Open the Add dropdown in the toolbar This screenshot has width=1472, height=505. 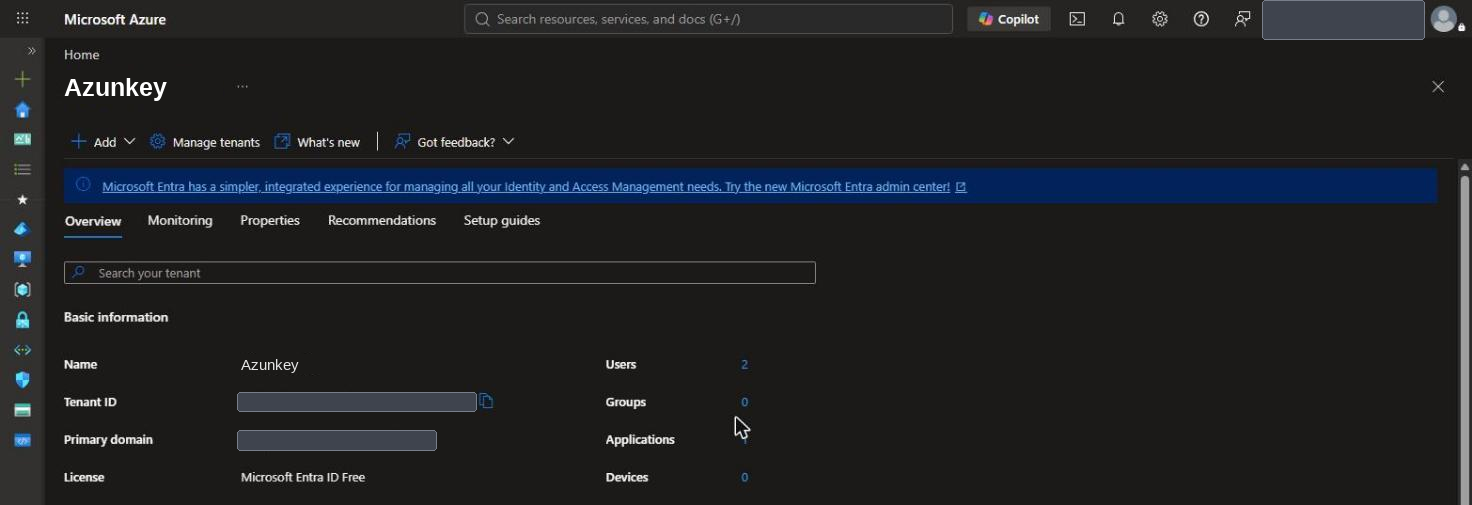click(x=103, y=142)
